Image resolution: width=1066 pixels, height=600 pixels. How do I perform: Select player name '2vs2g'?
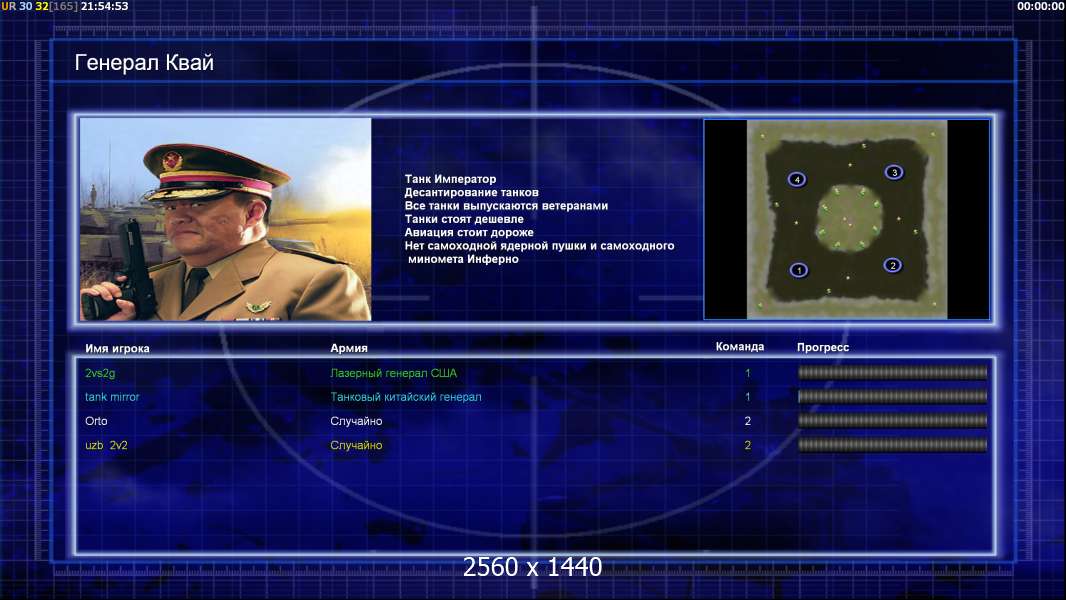pos(100,373)
